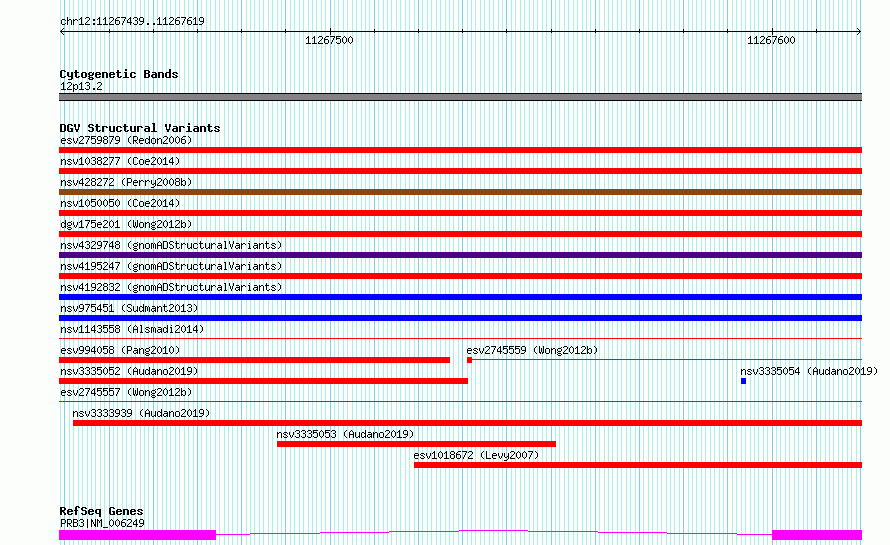Click the right magenta PRB3 exon block
The image size is (890, 545).
click(817, 535)
